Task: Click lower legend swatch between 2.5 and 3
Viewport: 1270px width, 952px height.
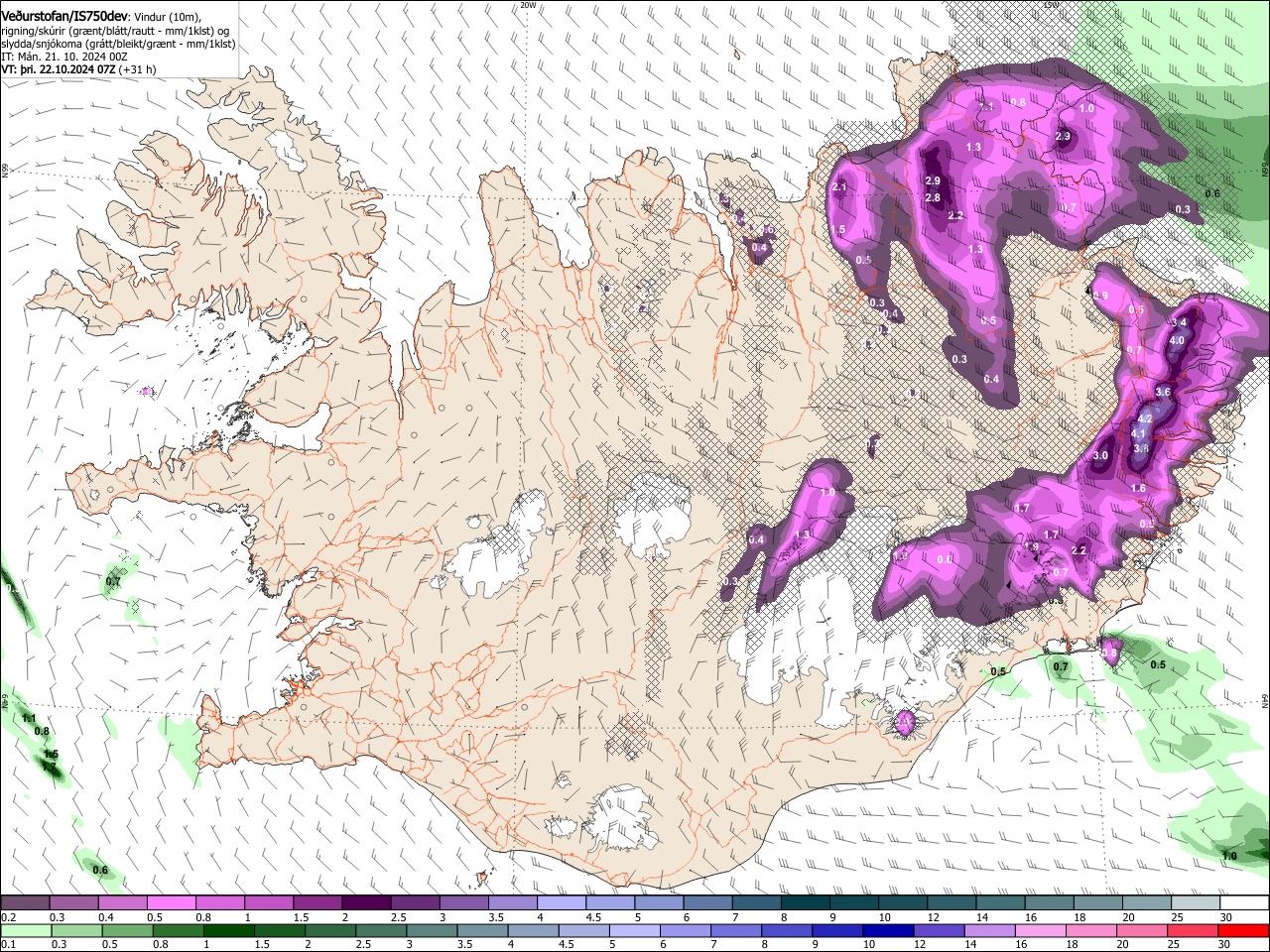Action: 381,930
